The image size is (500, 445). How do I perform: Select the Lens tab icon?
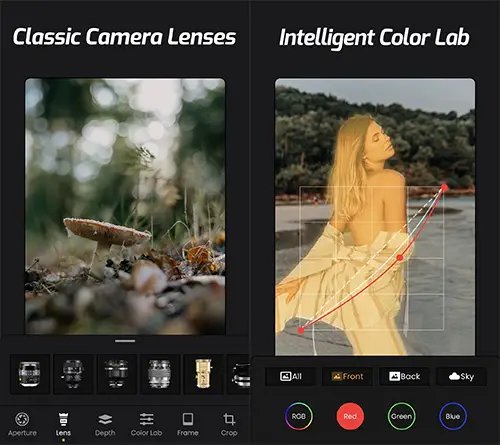coord(63,420)
